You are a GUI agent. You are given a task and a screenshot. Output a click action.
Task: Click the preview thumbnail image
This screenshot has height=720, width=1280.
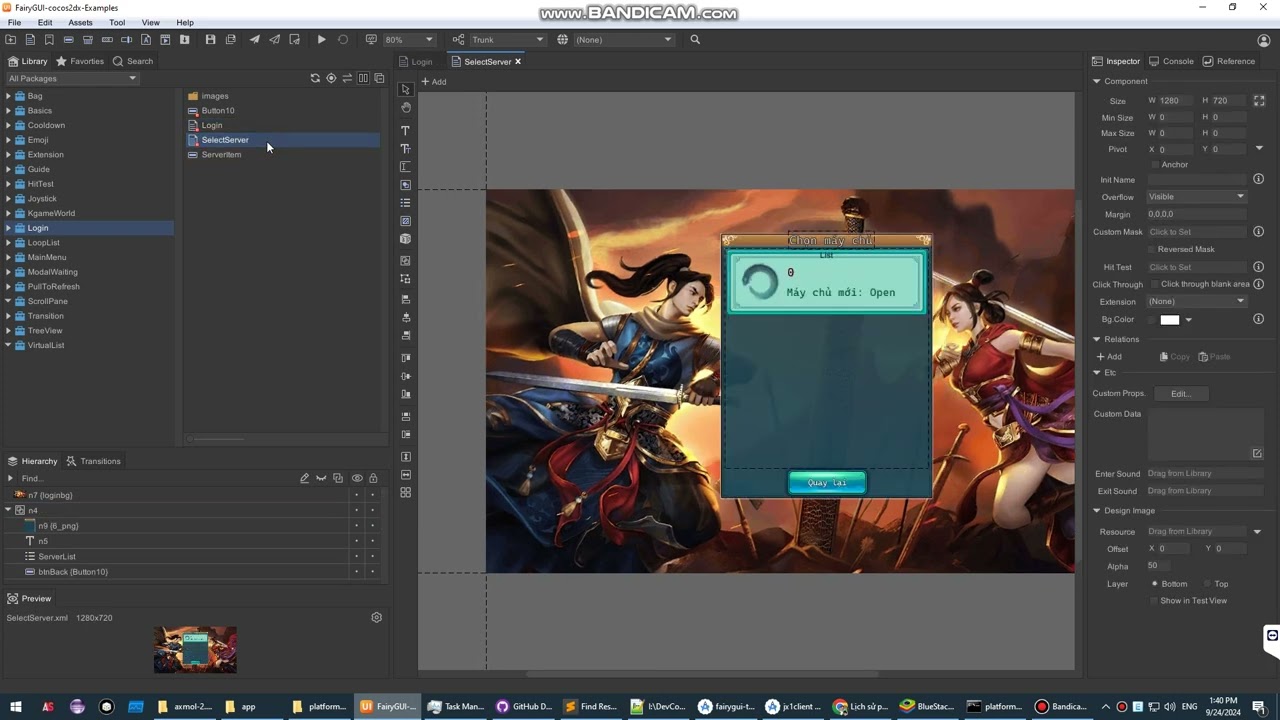click(195, 650)
